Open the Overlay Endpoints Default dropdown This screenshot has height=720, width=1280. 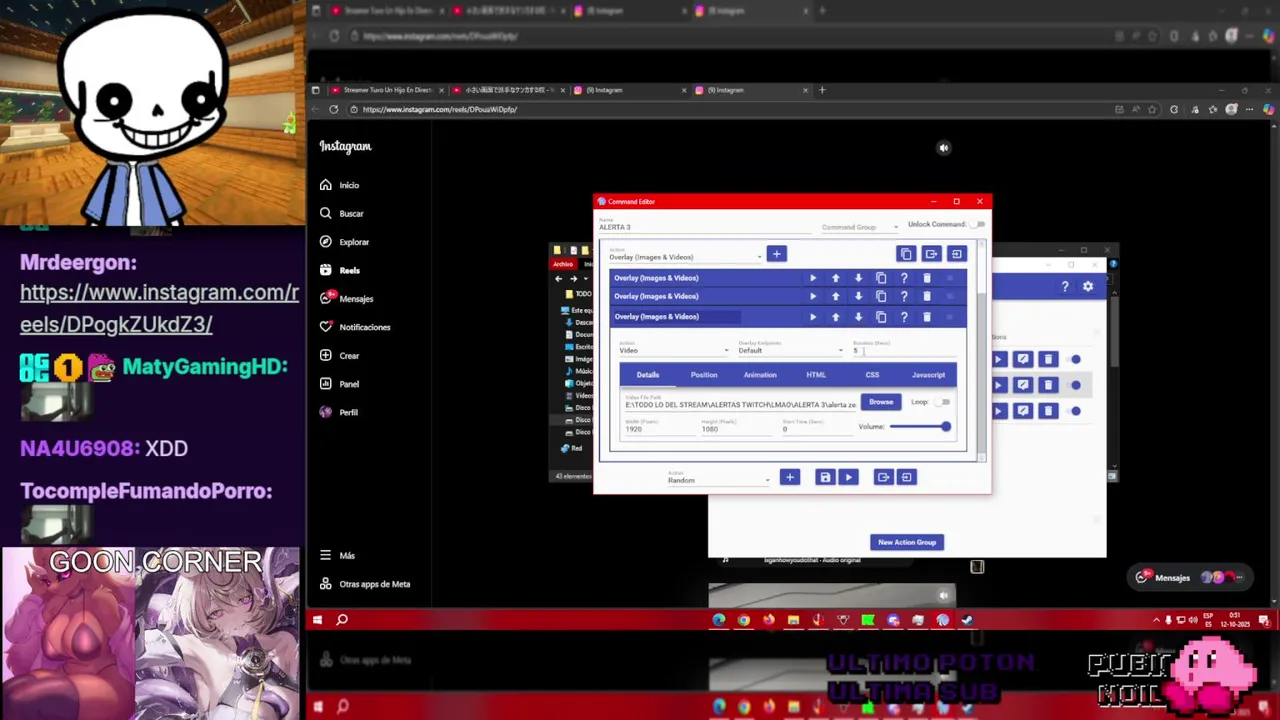coord(790,349)
